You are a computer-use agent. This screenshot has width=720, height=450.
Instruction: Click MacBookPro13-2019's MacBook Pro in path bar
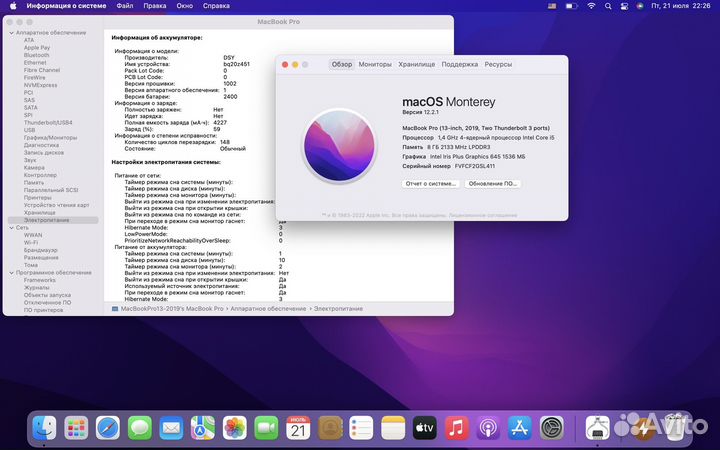(172, 309)
